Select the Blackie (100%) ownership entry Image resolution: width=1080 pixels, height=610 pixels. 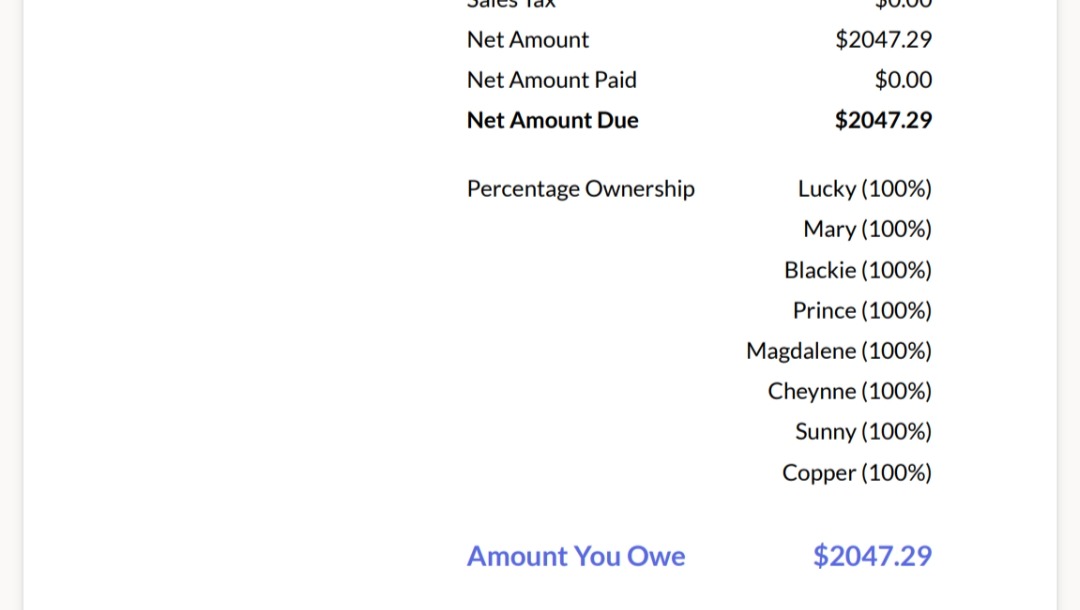858,270
